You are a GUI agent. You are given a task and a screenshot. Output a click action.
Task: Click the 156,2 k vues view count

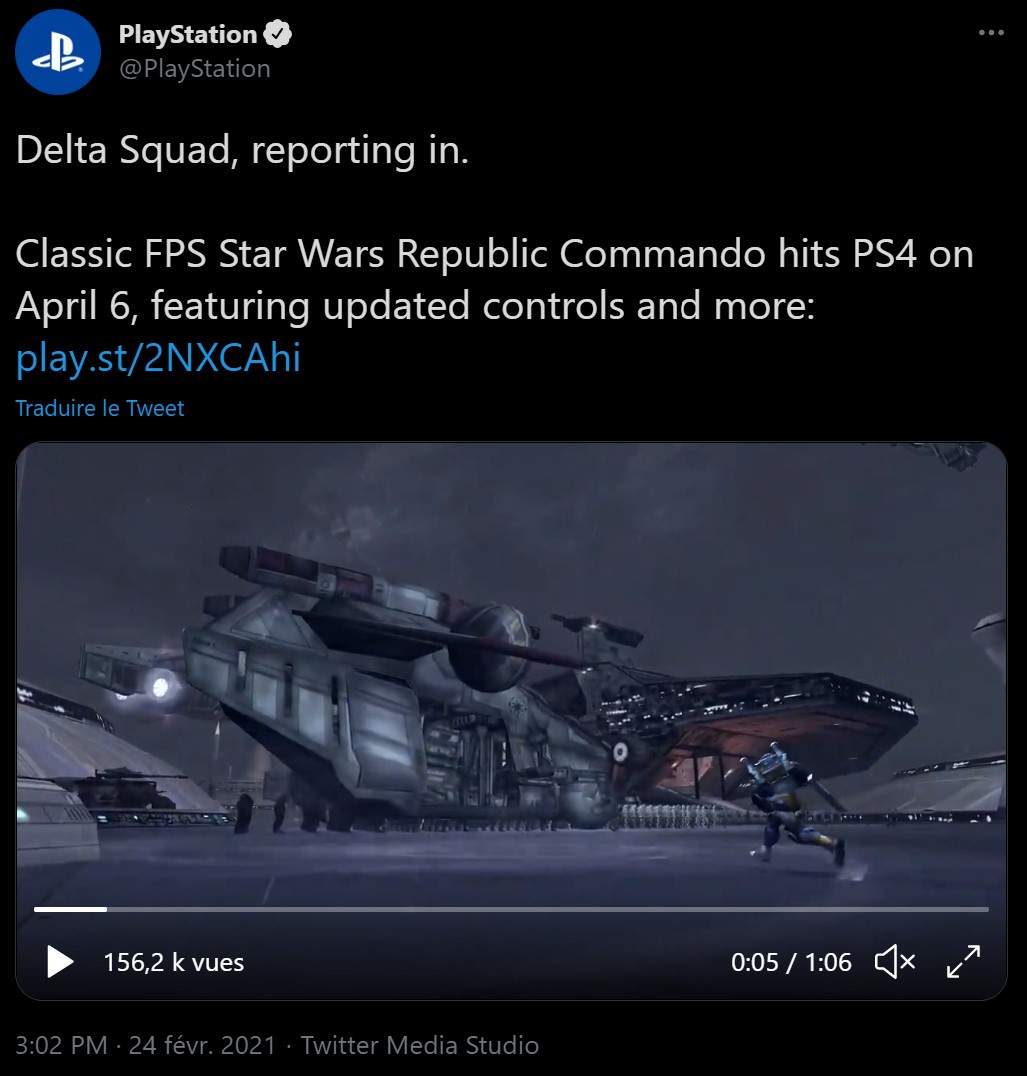click(174, 962)
